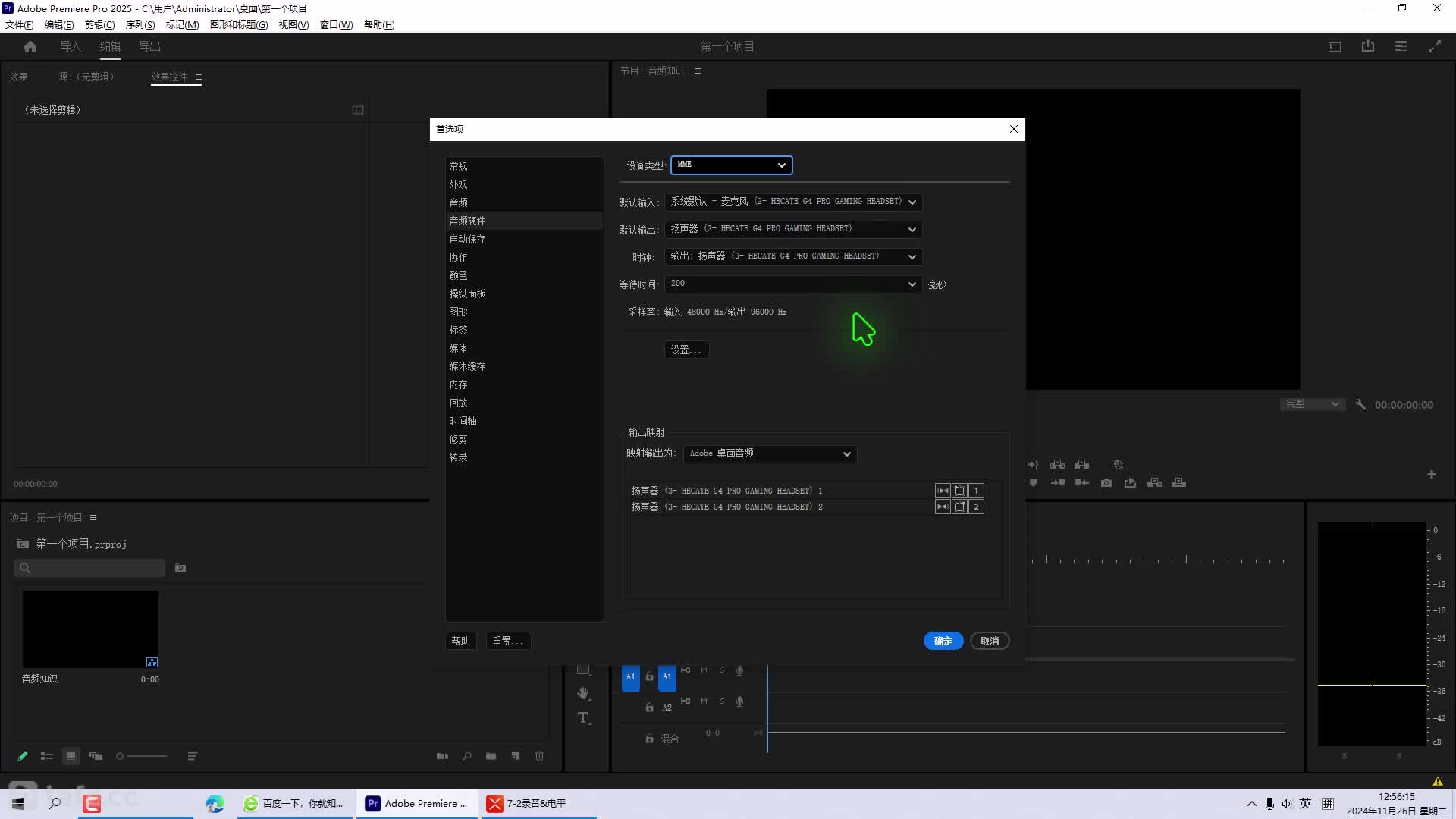Open the 序列(S) menu
The image size is (1456, 819).
pos(140,24)
